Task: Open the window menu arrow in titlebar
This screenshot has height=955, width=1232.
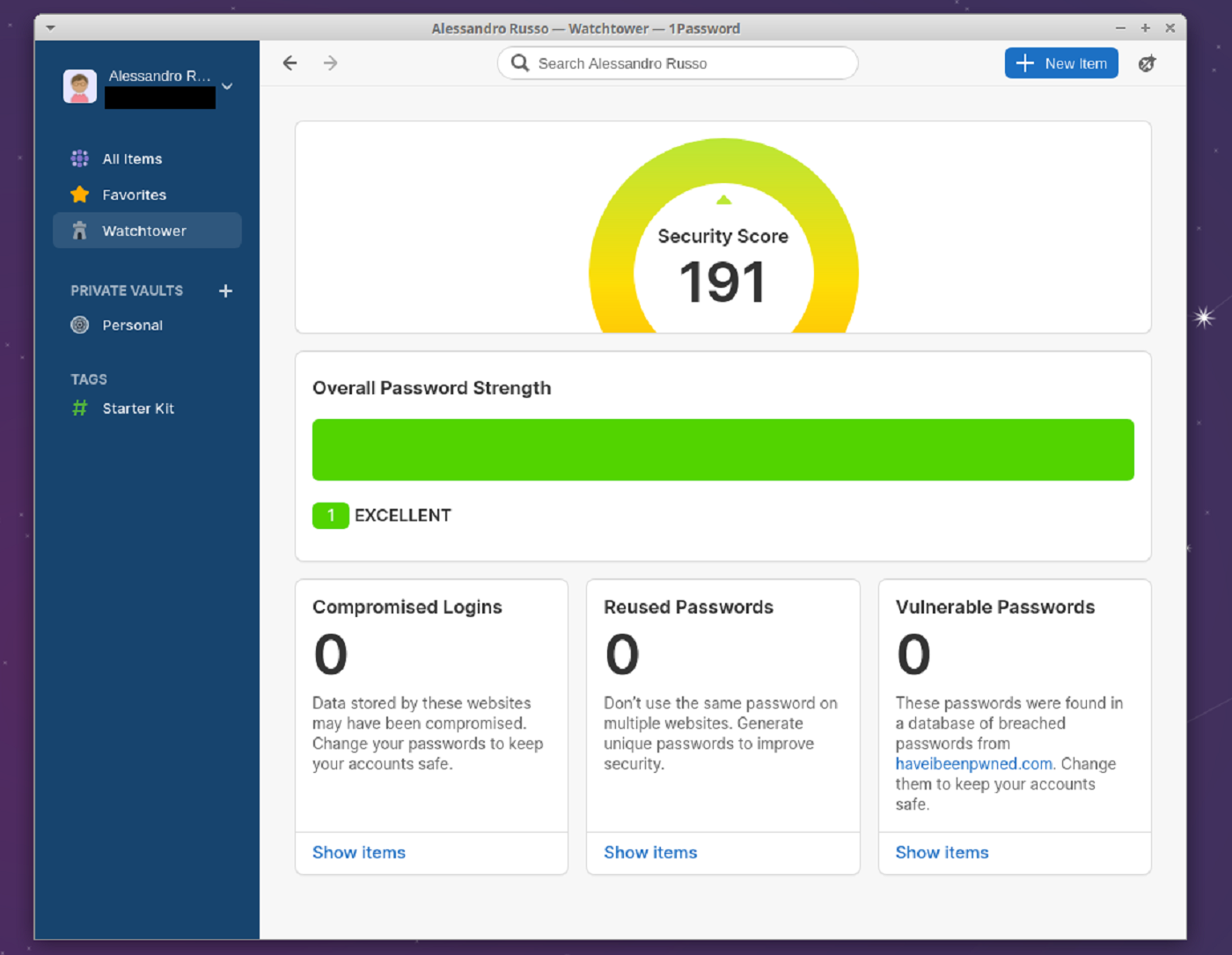Action: pyautogui.click(x=50, y=27)
